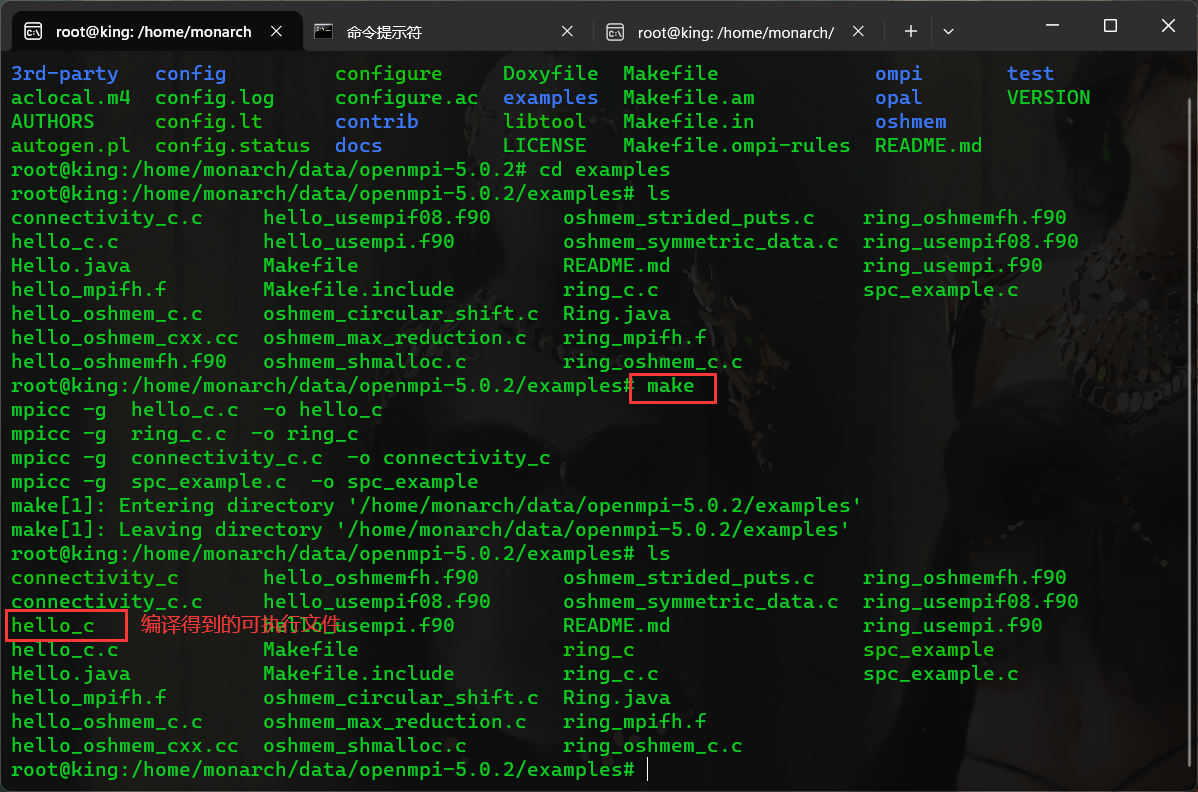Click the 'Doxyfile' file name
The image size is (1198, 792).
[x=550, y=74]
